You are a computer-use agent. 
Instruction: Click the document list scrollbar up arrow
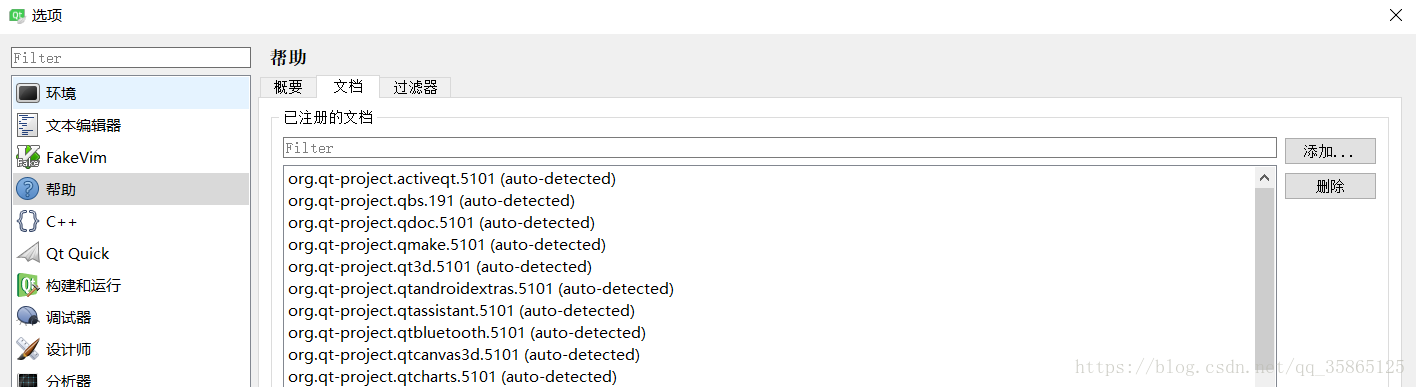pos(1264,178)
